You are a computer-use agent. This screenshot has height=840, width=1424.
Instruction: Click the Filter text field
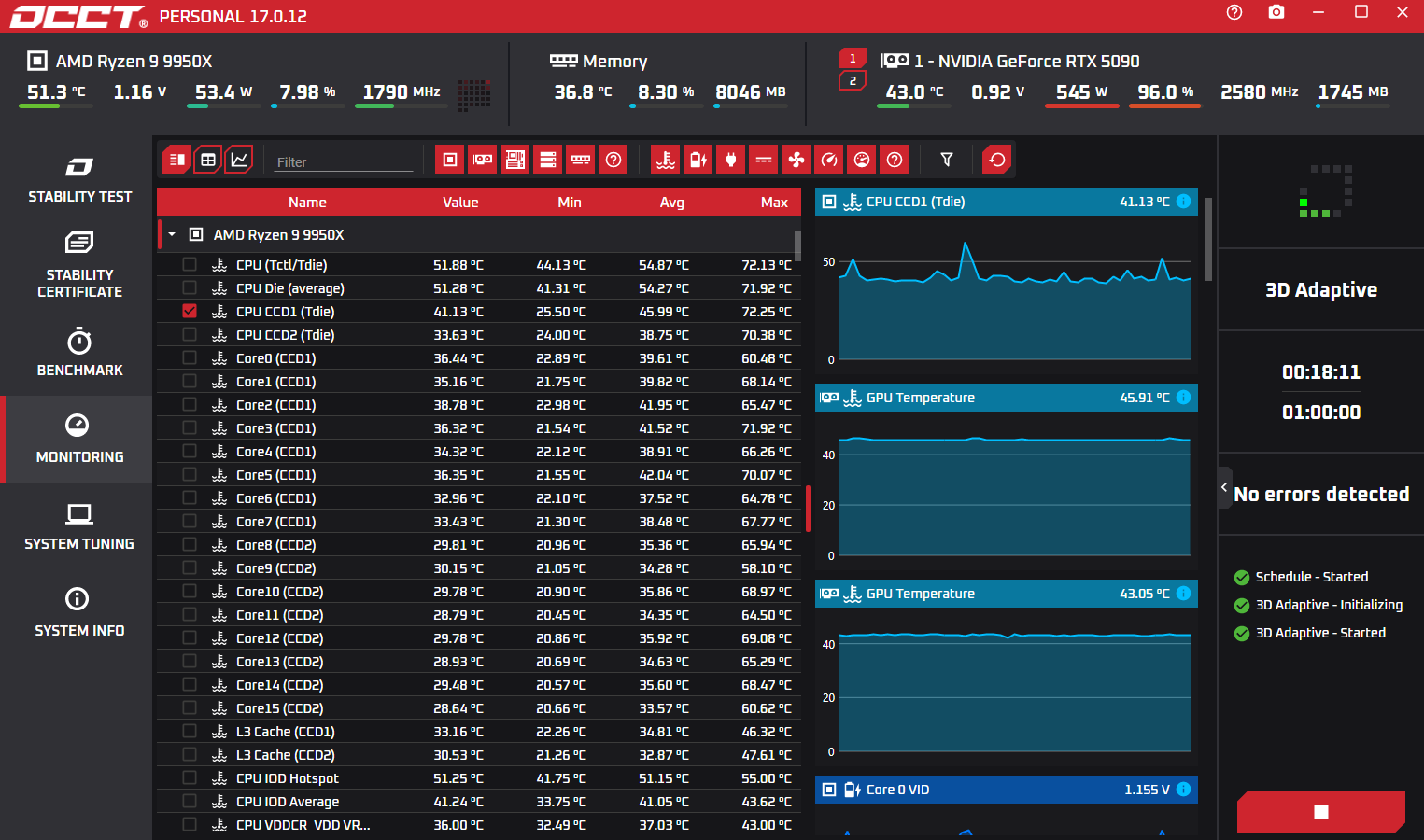pos(344,161)
